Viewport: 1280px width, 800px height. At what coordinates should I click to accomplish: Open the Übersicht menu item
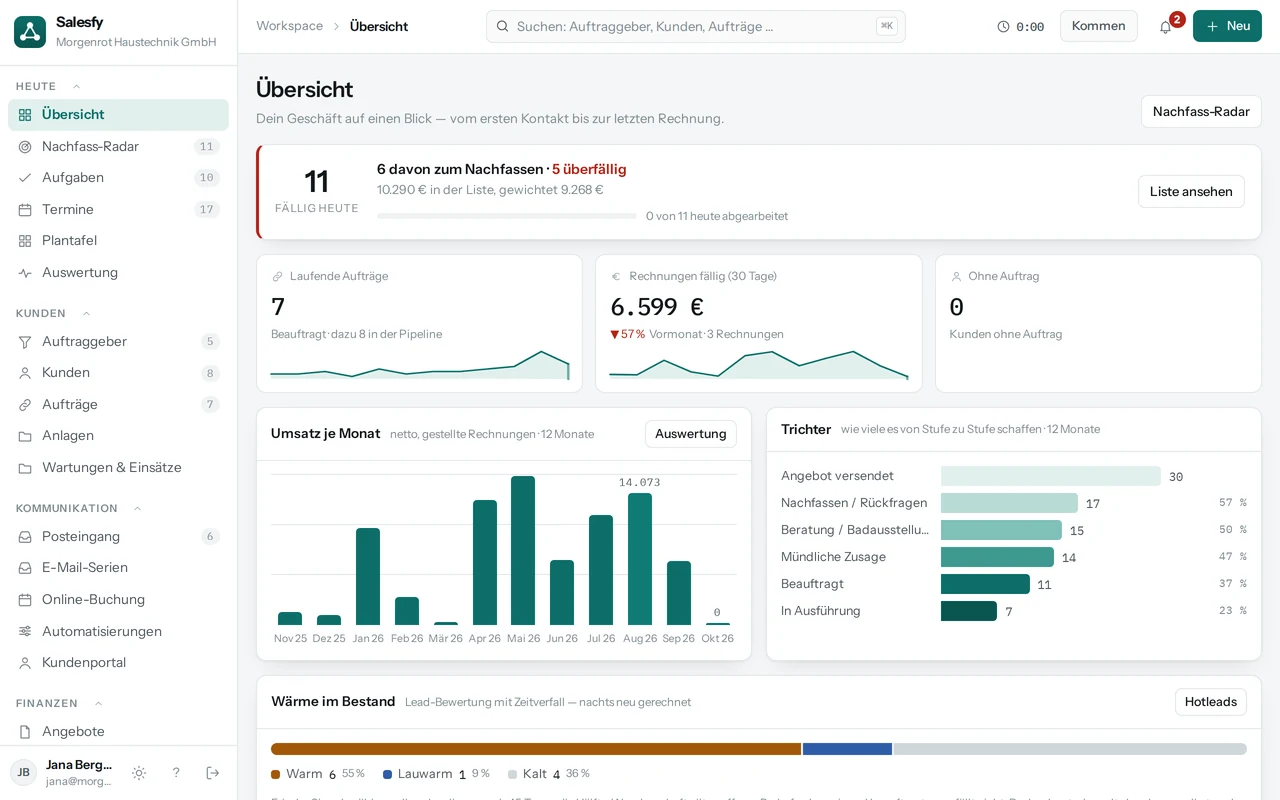[118, 115]
